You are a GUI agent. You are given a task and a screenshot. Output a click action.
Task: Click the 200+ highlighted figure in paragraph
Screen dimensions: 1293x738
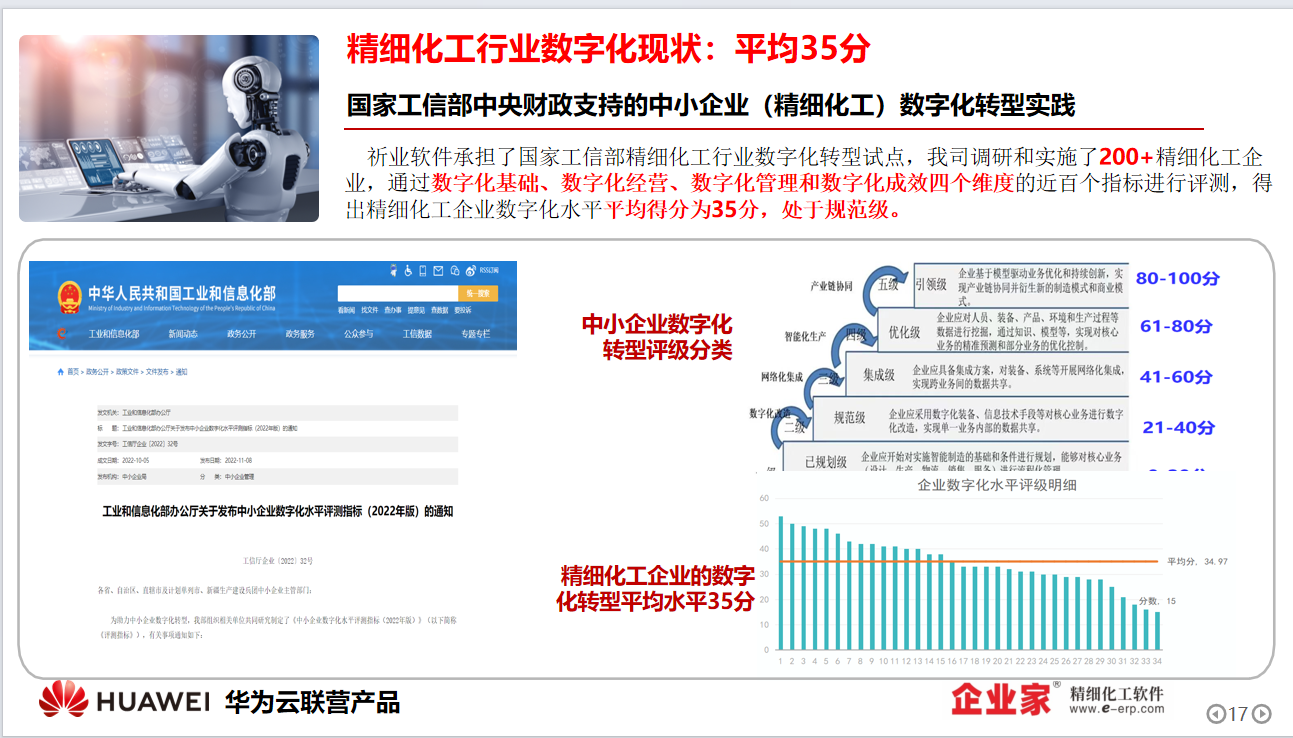[1127, 157]
